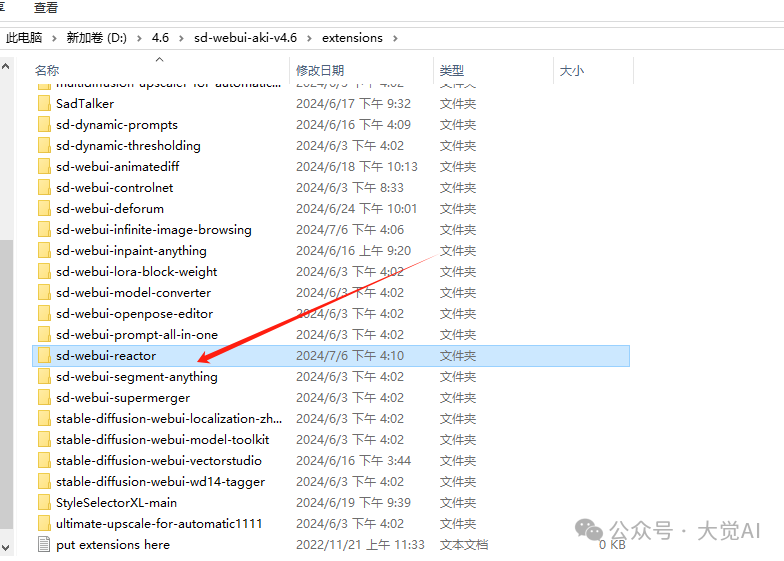The image size is (784, 561).
Task: Click date 2024/6/19 下午 9:39 of StyleSelectorXL-main
Action: coord(354,502)
